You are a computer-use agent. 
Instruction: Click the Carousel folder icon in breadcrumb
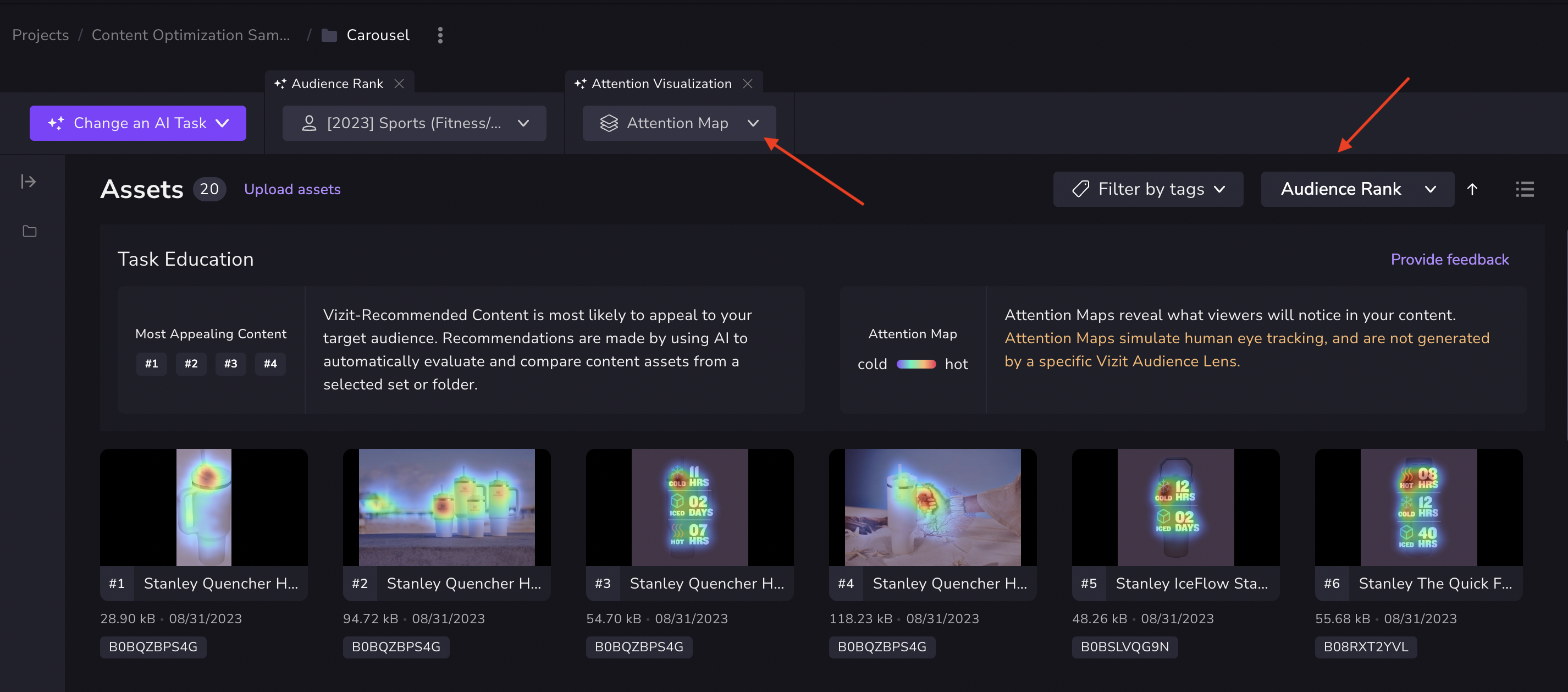[x=329, y=35]
